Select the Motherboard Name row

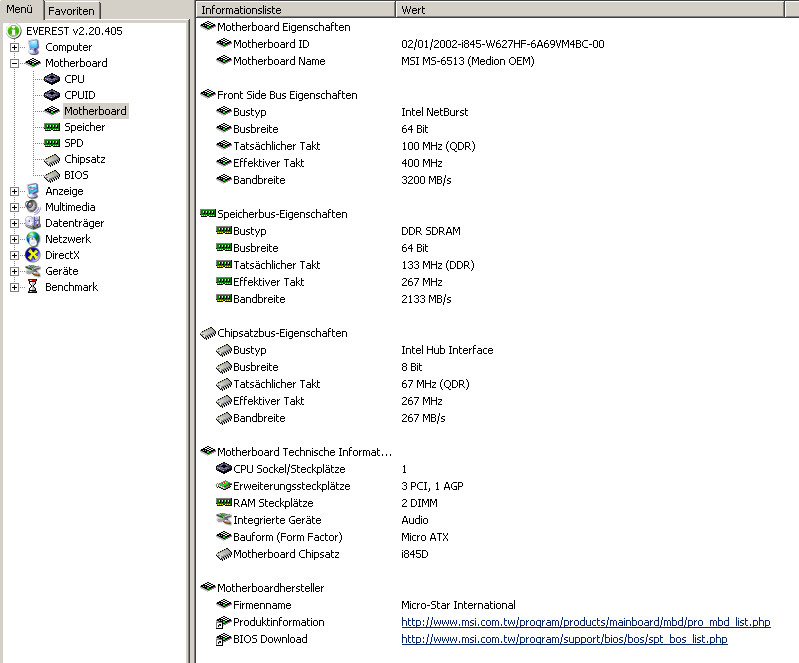[375, 61]
